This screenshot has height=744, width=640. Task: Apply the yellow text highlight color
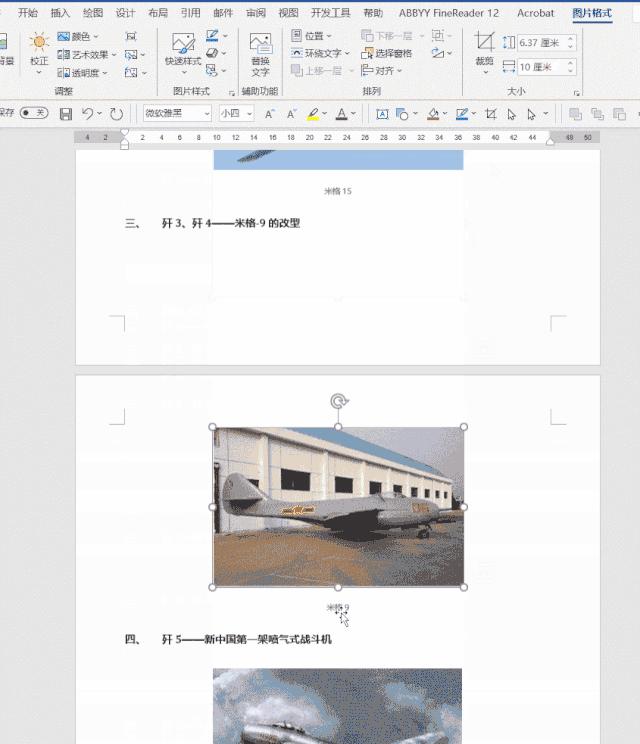tap(313, 114)
